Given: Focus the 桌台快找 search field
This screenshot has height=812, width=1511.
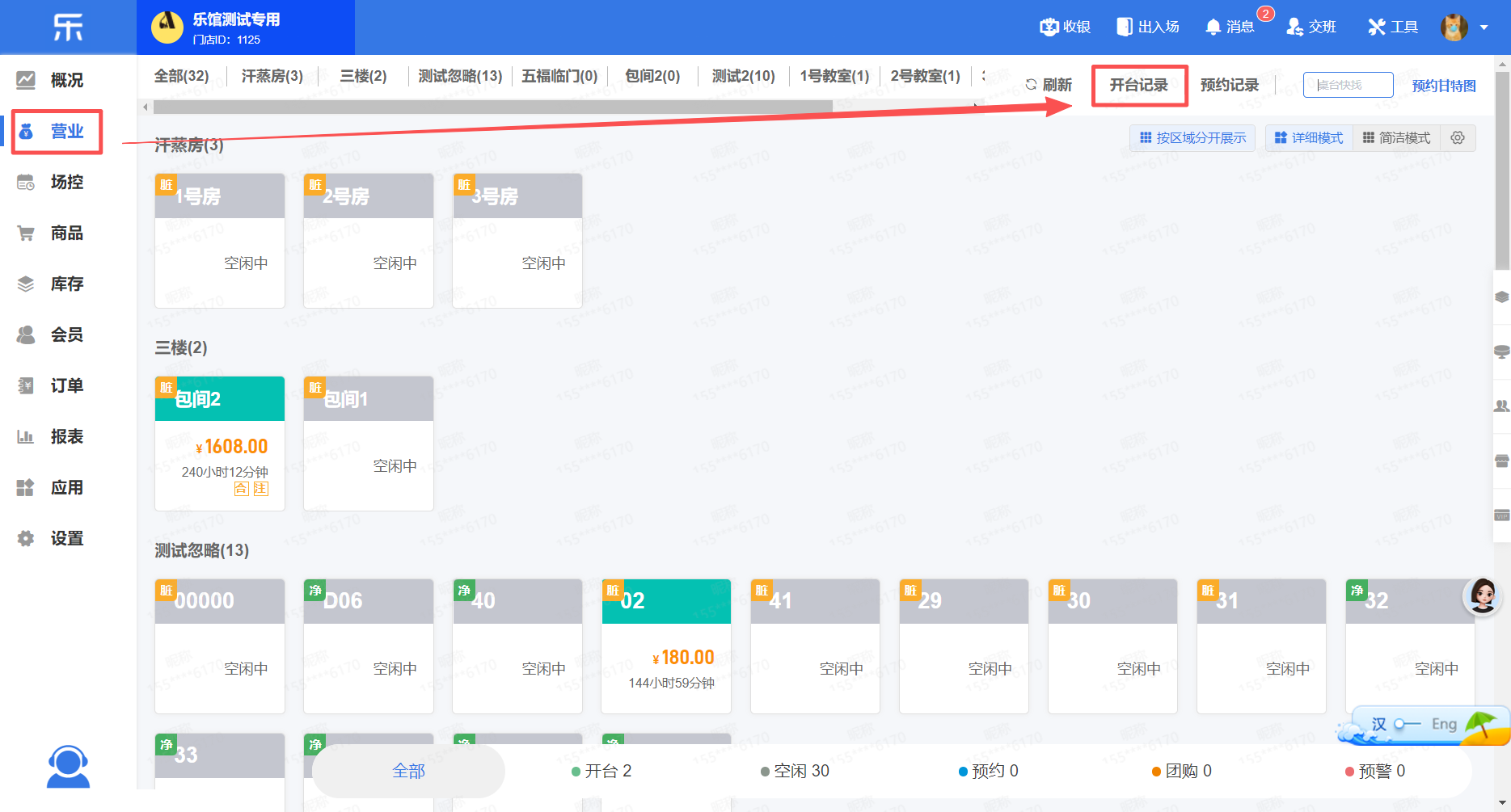Looking at the screenshot, I should pos(1348,85).
